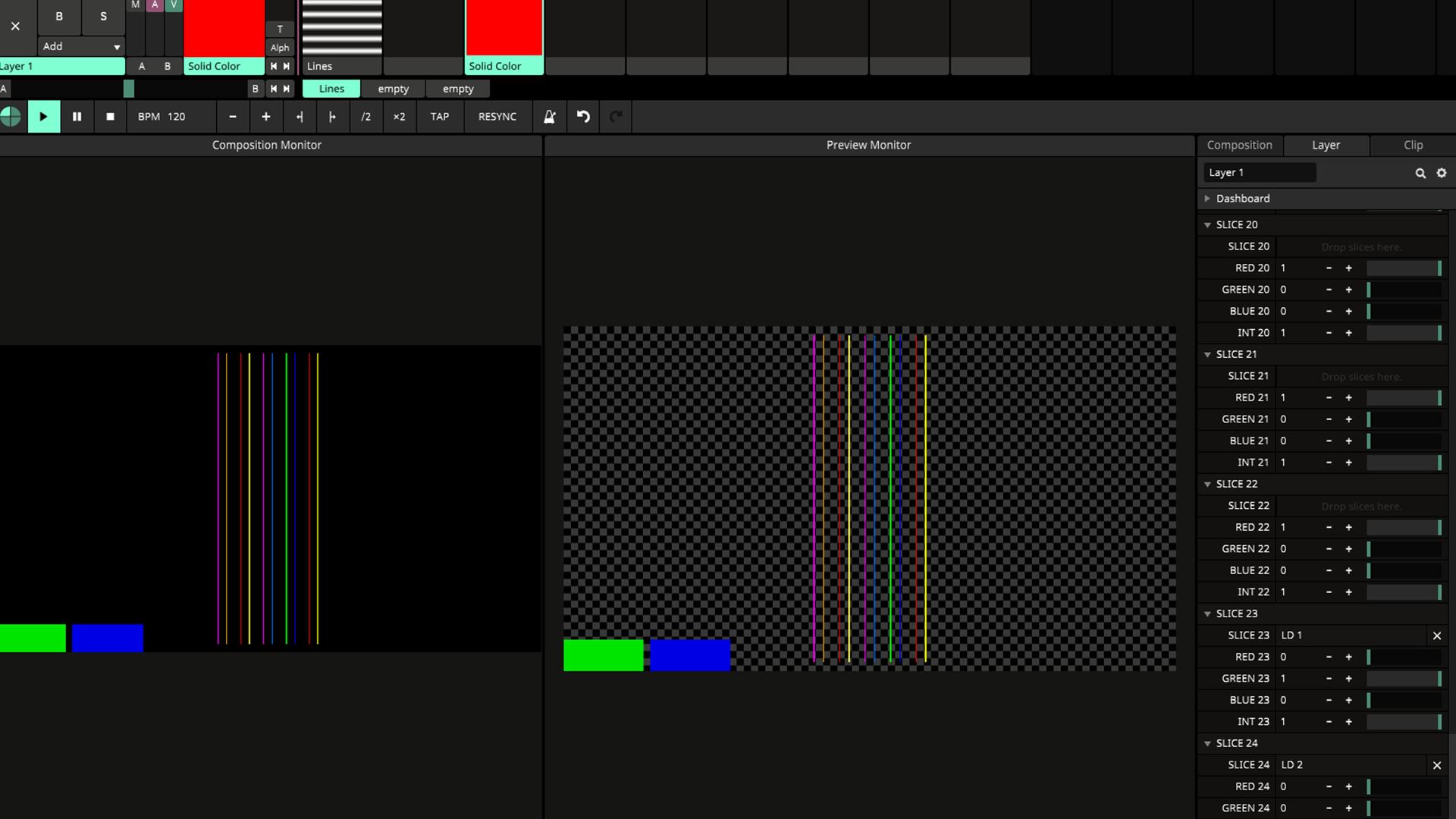Stop playback with the square icon
The height and width of the screenshot is (819, 1456).
[x=110, y=117]
